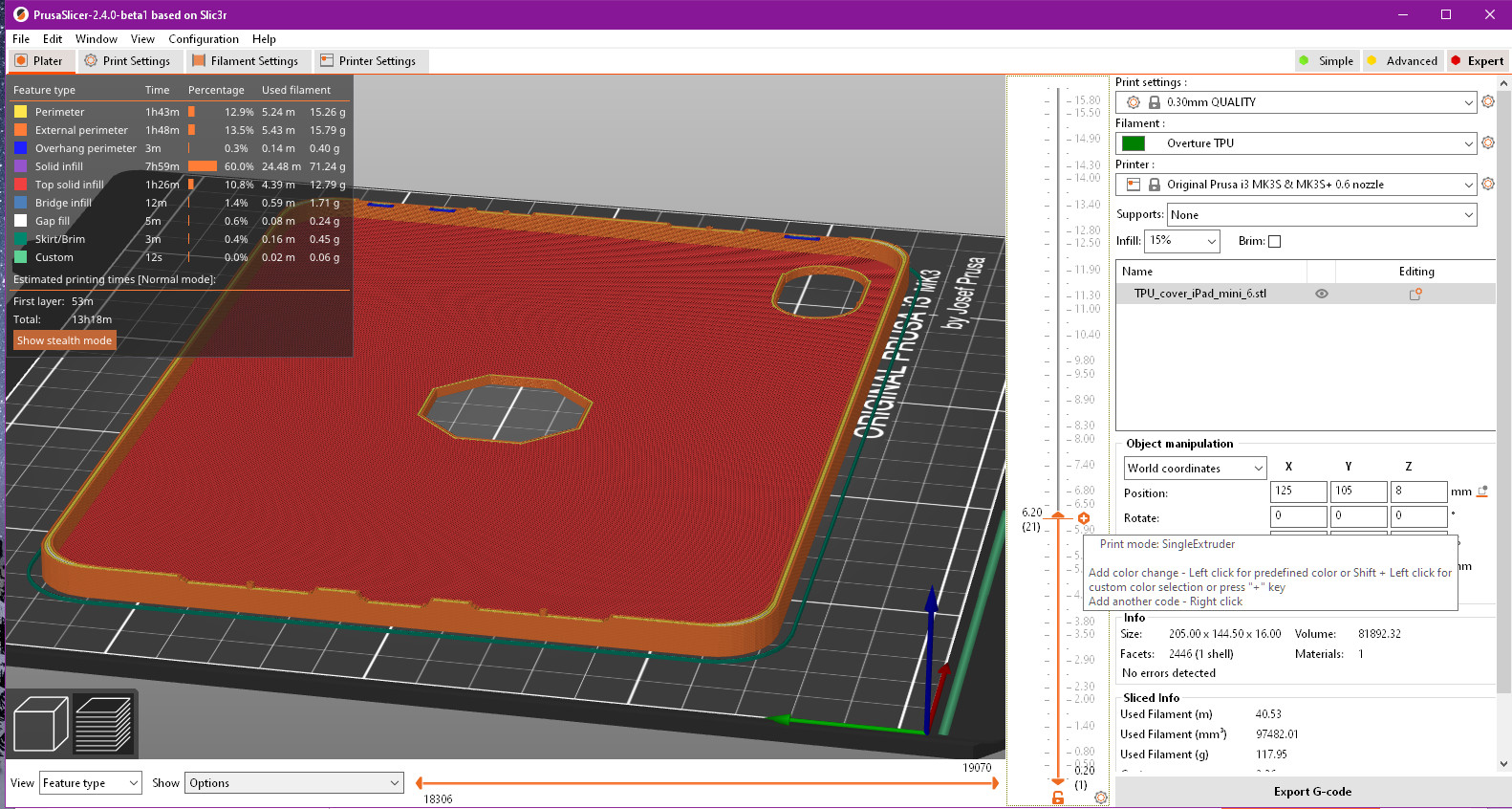The height and width of the screenshot is (809, 1512).
Task: Click Show stealth mode button
Action: coord(64,340)
